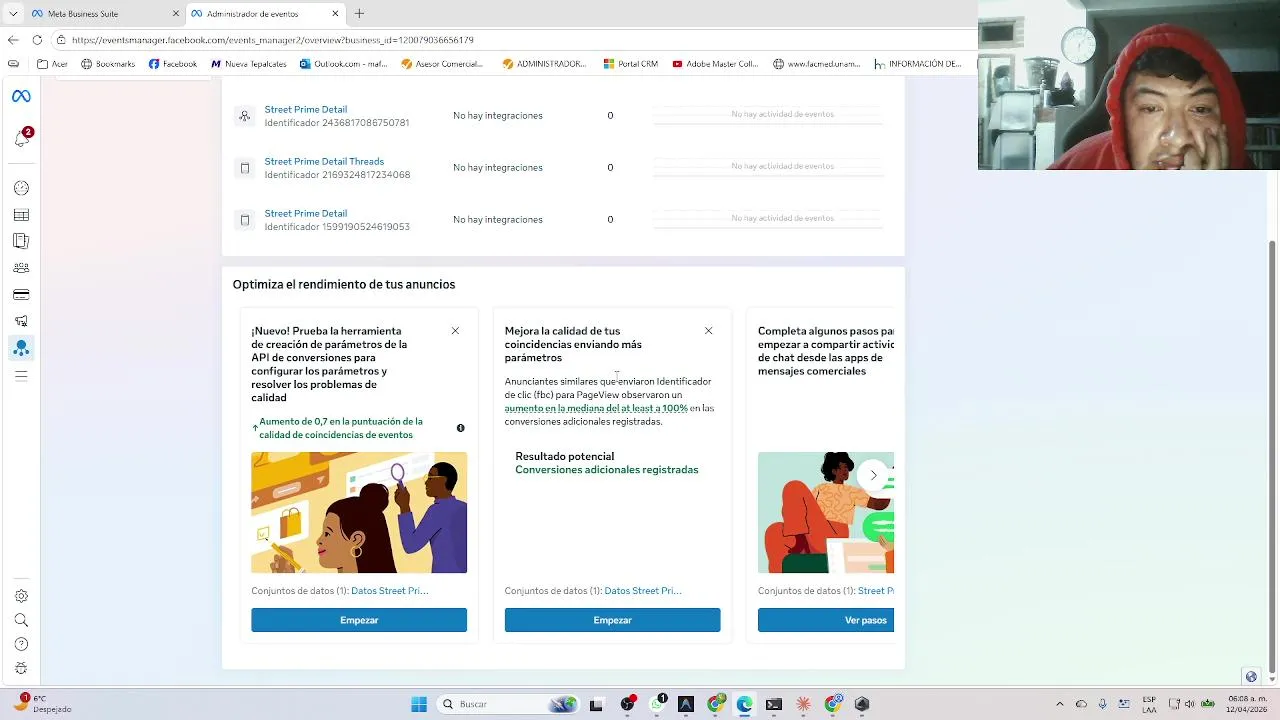Open the megaphone ads icon in sidebar
This screenshot has height=720, width=1280.
21,321
